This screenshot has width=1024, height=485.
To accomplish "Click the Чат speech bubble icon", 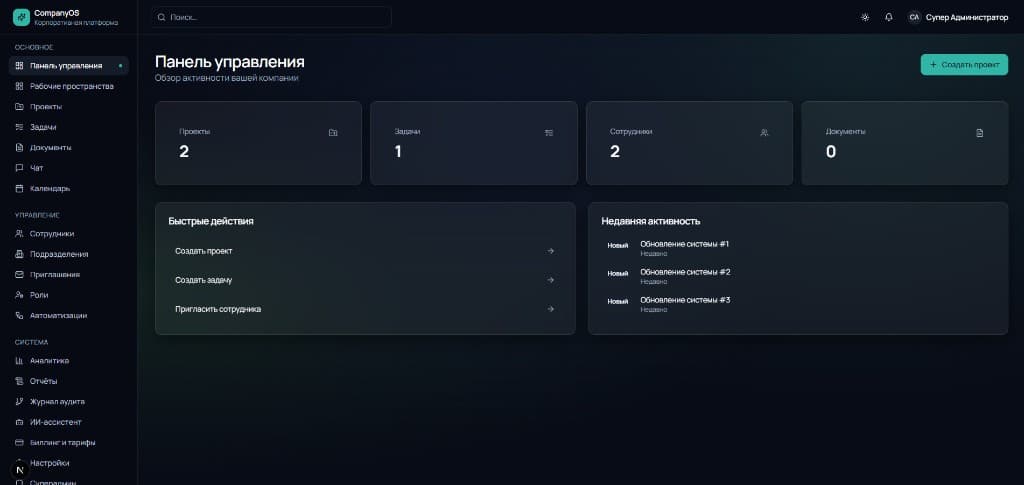I will pos(19,168).
